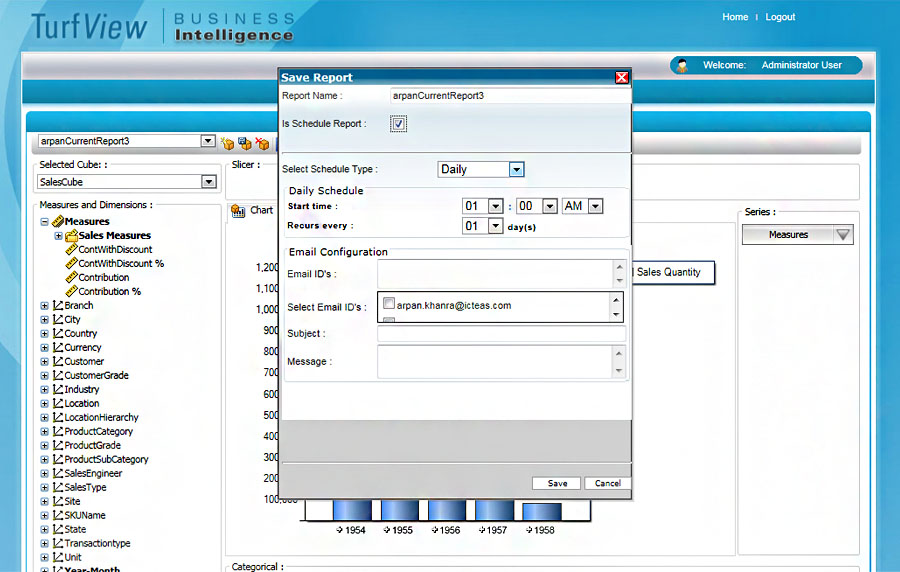Expand the CustomerGrade dimension
The image size is (900, 572).
(x=44, y=376)
